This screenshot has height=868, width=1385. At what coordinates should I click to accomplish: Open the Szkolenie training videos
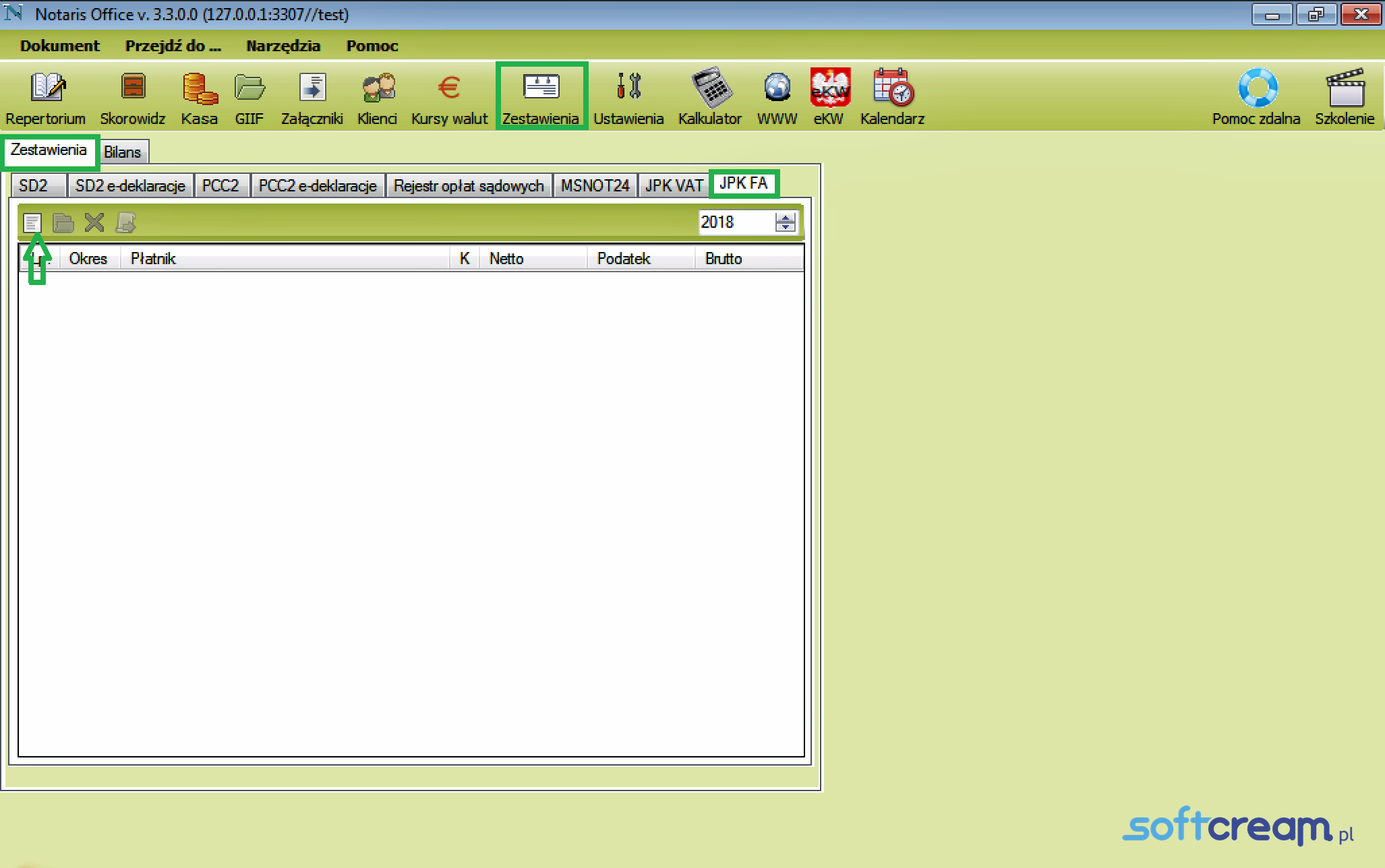(1345, 97)
